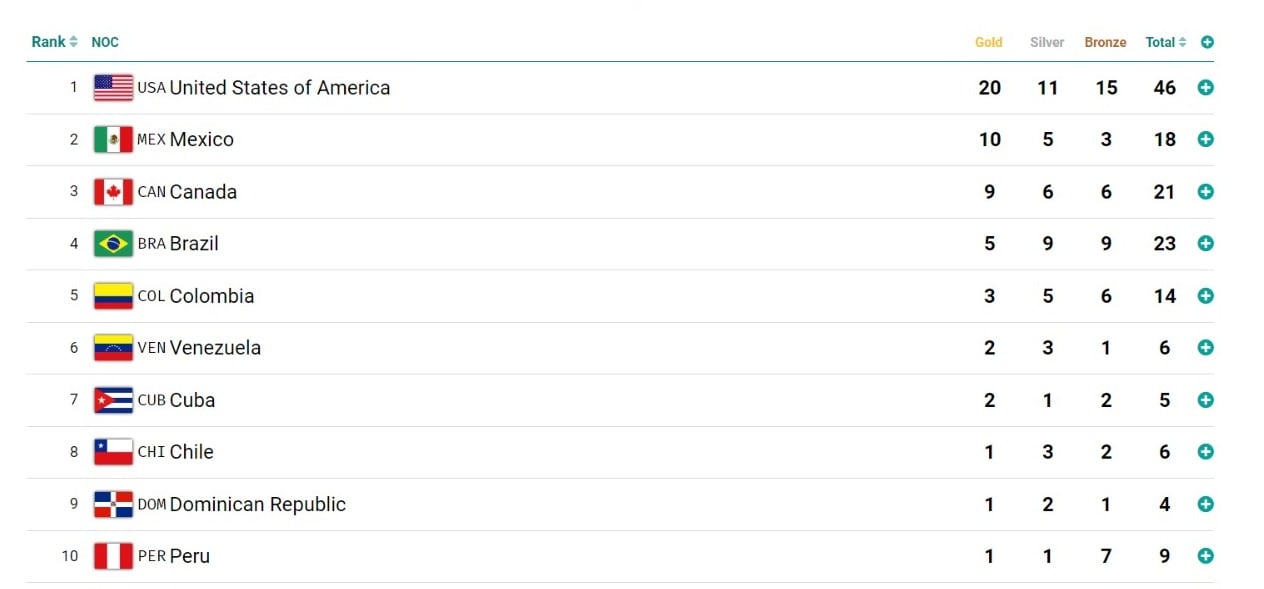Click the Colombia flag icon

[112, 295]
